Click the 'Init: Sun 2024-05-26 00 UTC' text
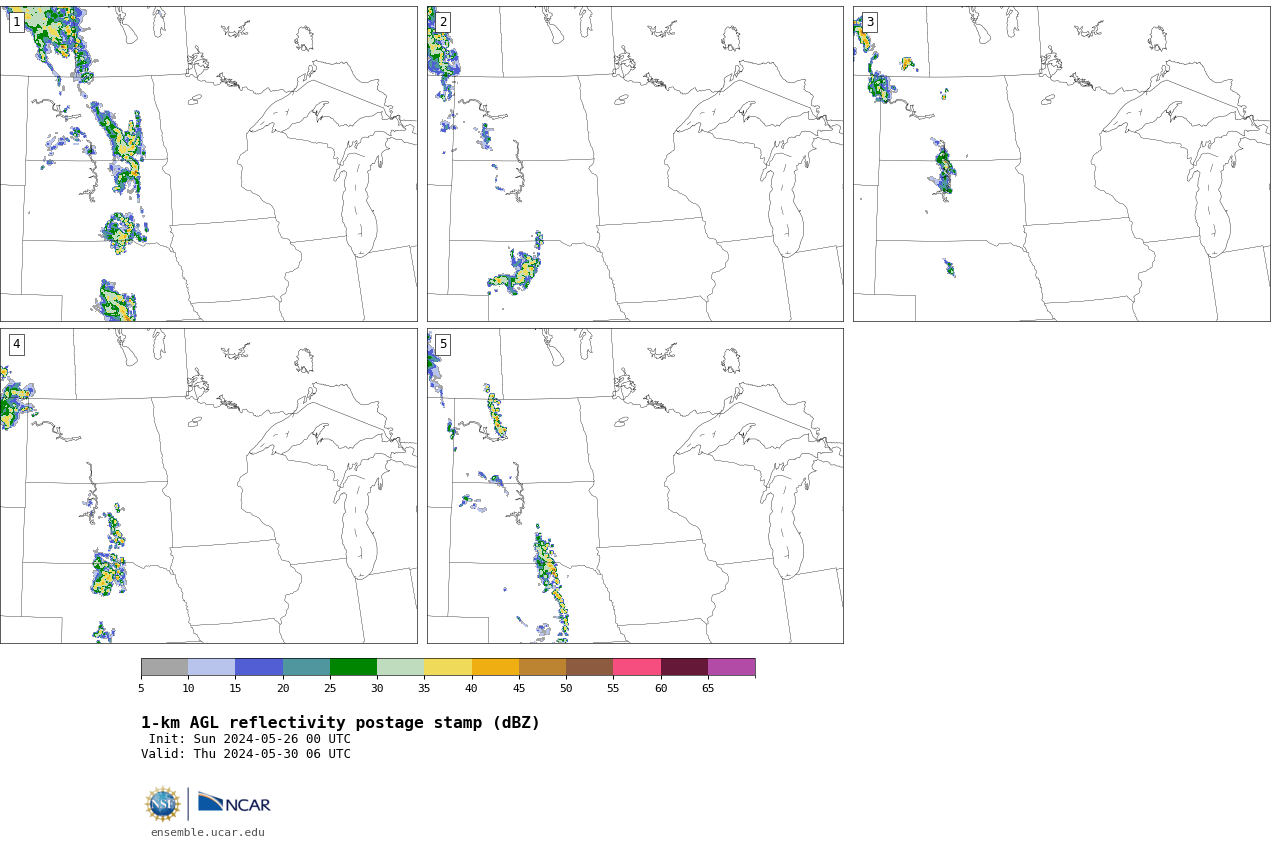The width and height of the screenshot is (1280, 844). click(x=250, y=739)
